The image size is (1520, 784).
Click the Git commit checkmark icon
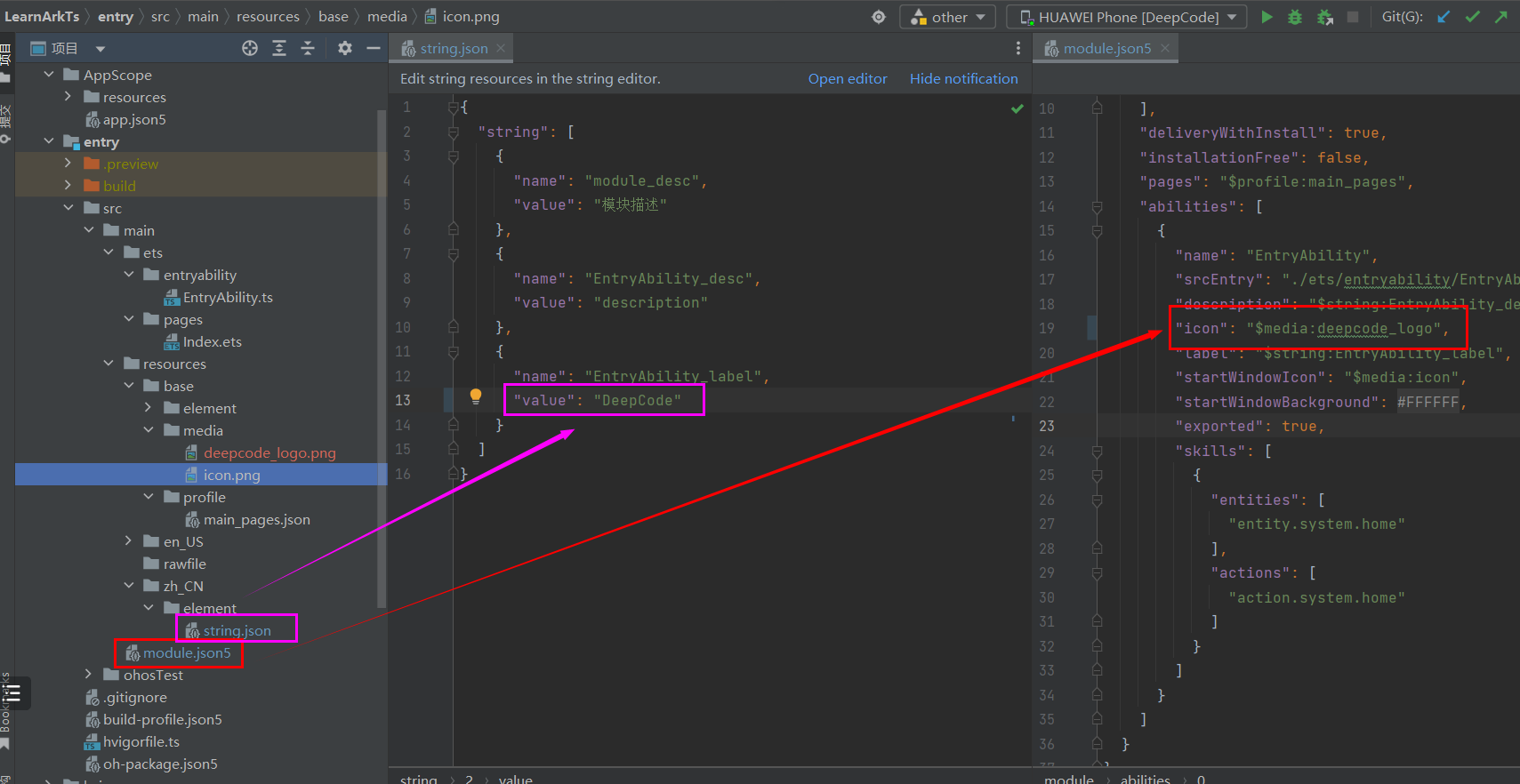pos(1473,17)
